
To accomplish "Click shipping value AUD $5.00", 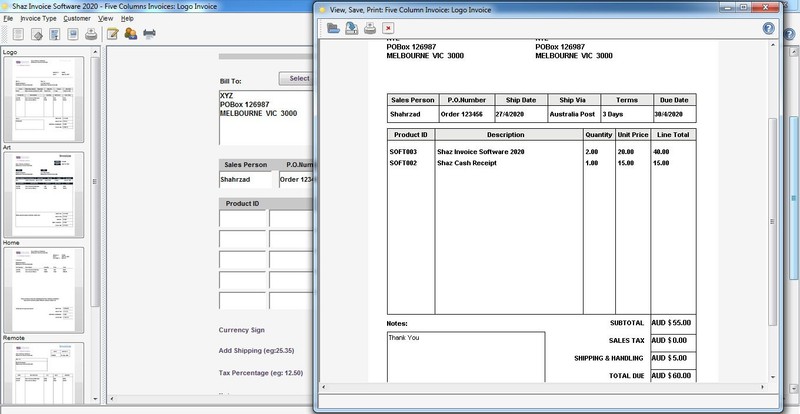I will click(669, 358).
